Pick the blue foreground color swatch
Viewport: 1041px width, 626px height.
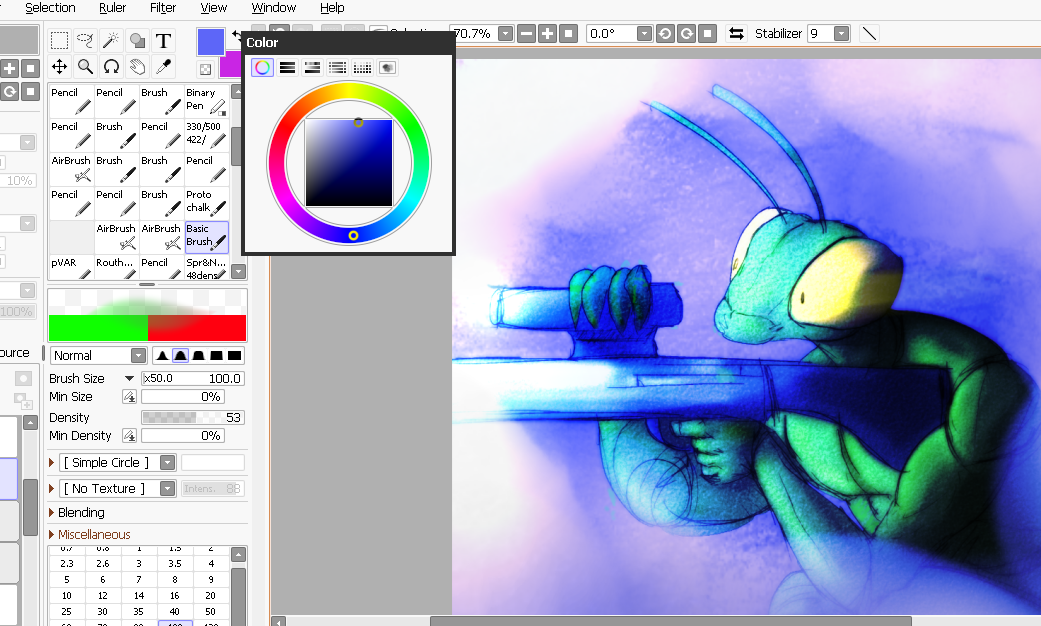pyautogui.click(x=210, y=42)
